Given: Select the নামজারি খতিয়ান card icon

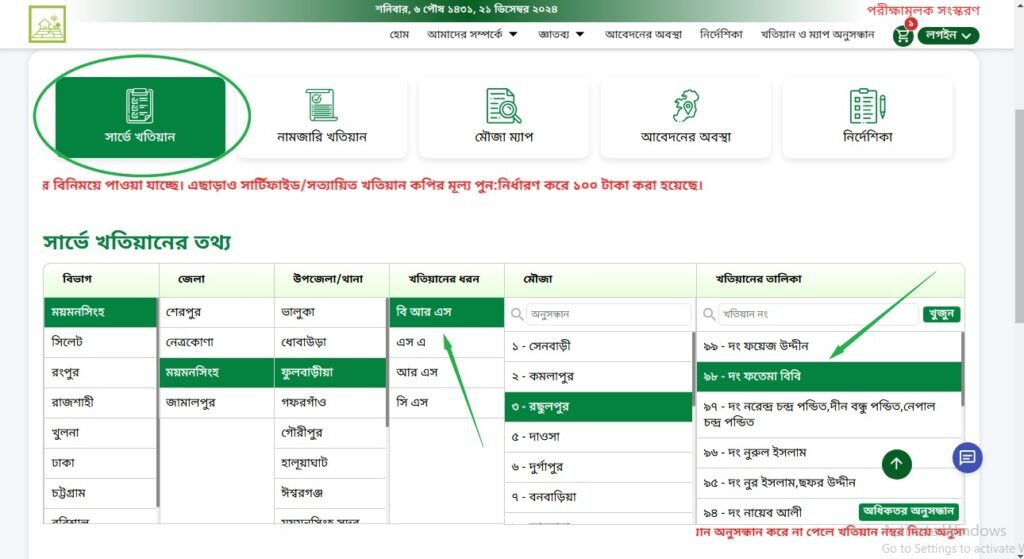Looking at the screenshot, I should [x=321, y=105].
